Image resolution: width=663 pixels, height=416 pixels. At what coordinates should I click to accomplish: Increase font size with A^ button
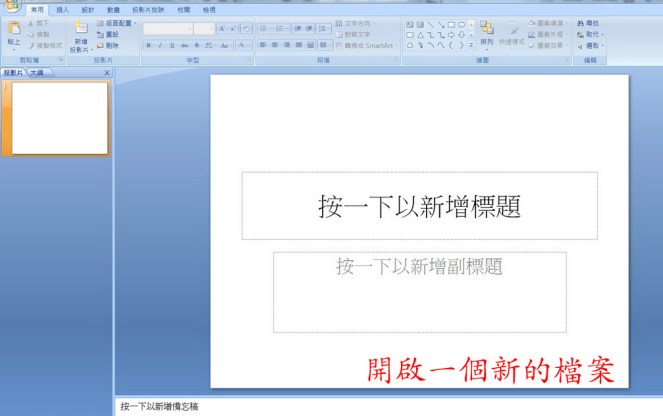tap(222, 28)
